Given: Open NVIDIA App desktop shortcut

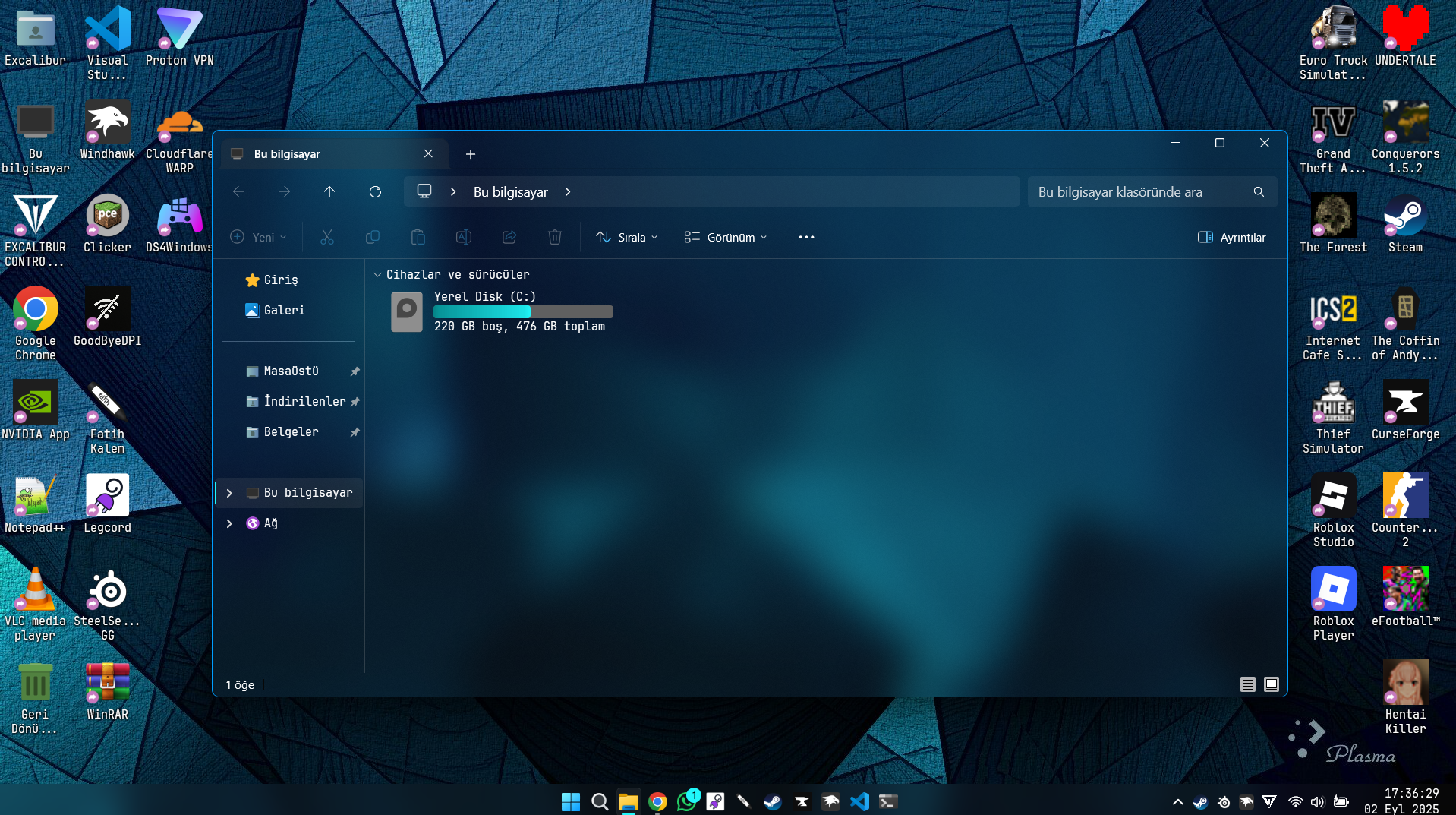Looking at the screenshot, I should point(35,411).
